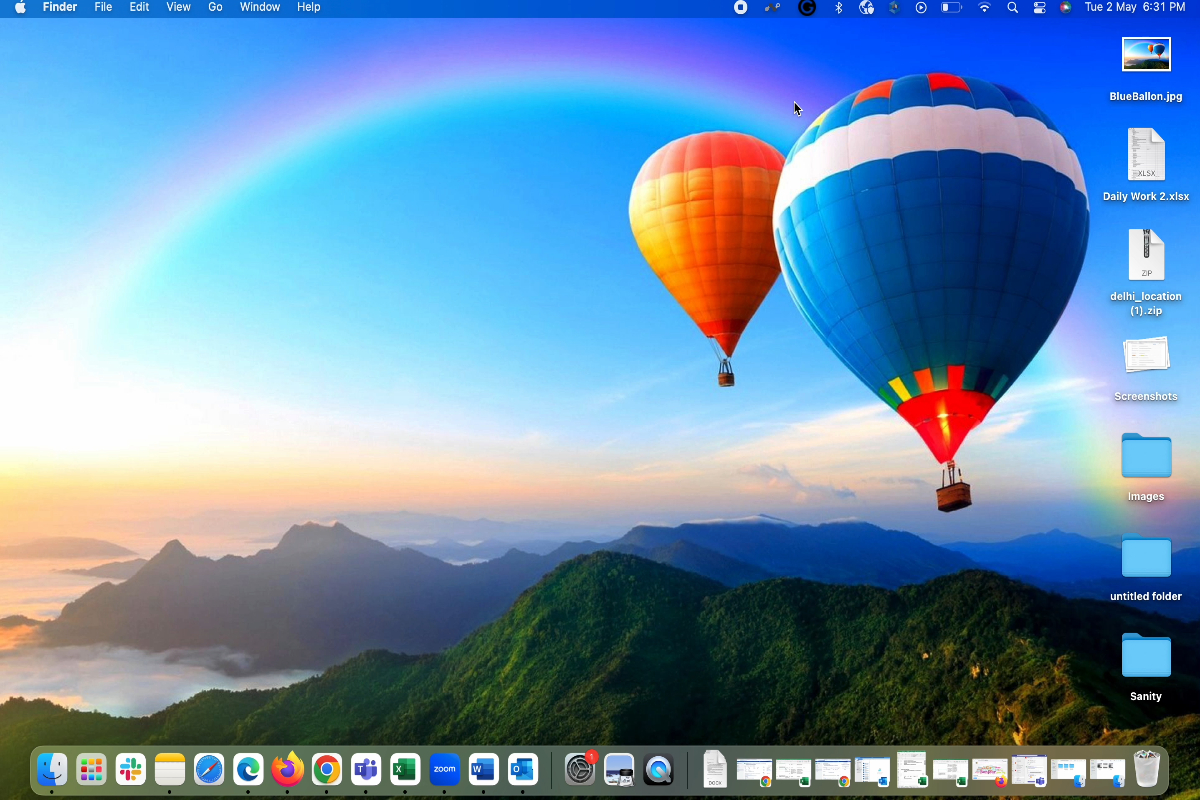Expand the Apple menu
Image resolution: width=1200 pixels, height=800 pixels.
click(20, 7)
